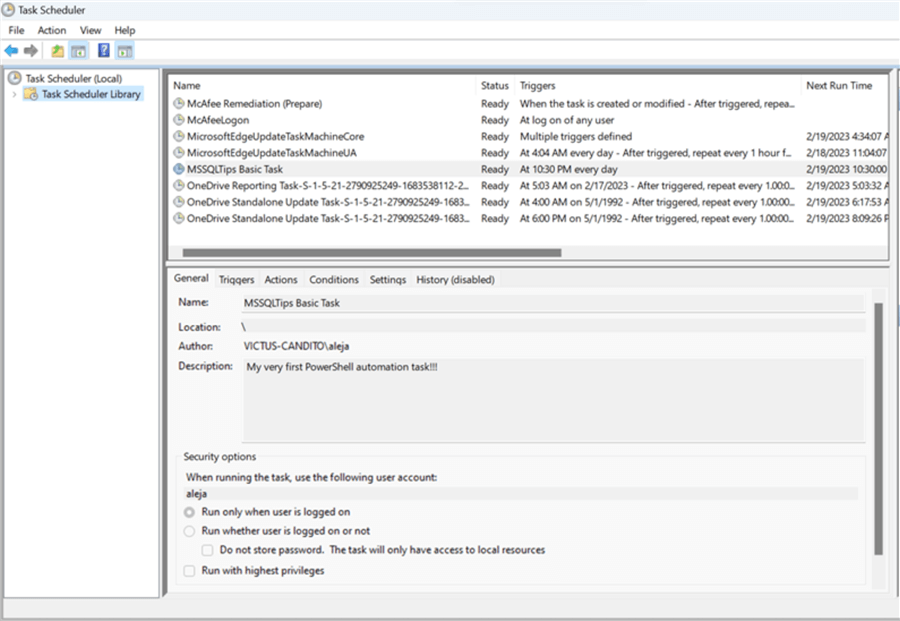Enable Run with highest privileges checkbox
The height and width of the screenshot is (621, 900).
pos(189,570)
